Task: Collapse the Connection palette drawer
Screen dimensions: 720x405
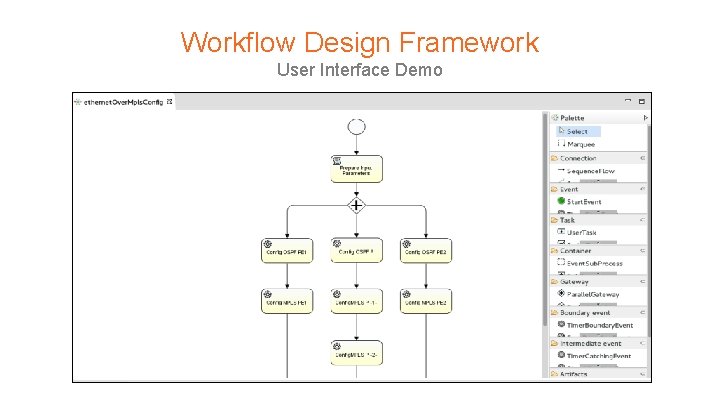Action: (643, 158)
